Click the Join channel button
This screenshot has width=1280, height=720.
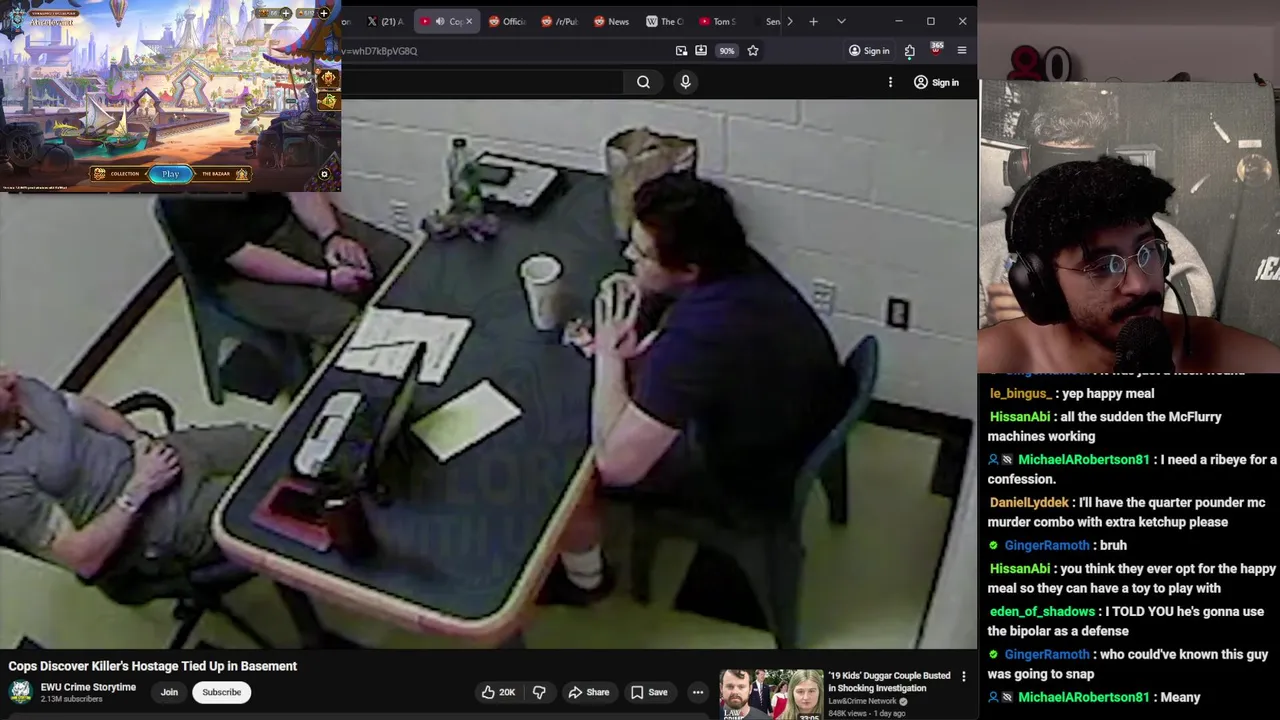point(169,692)
